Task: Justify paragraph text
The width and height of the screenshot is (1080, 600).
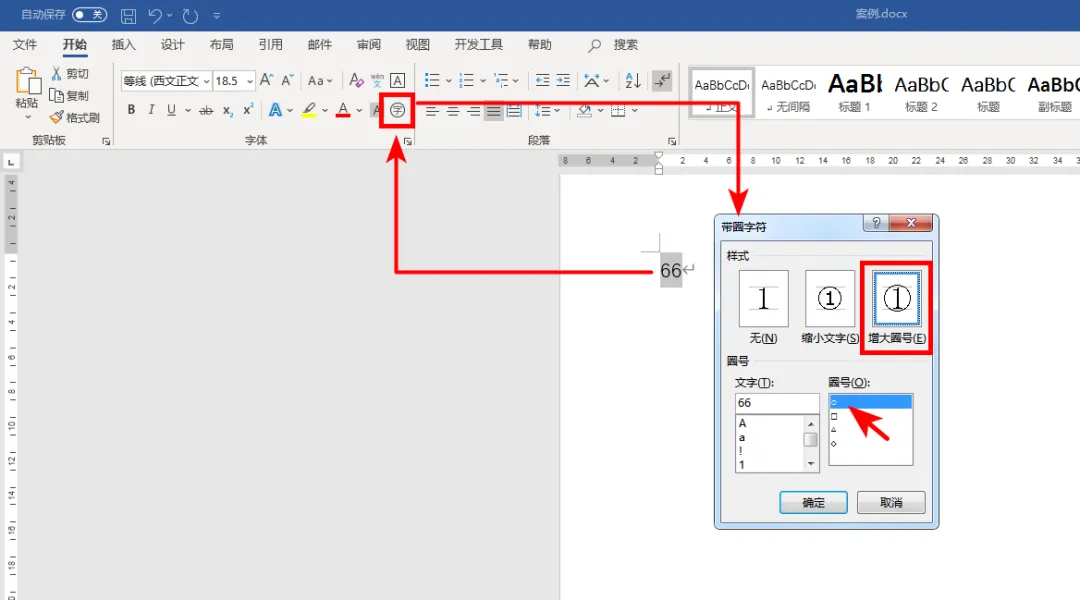Action: (x=493, y=110)
